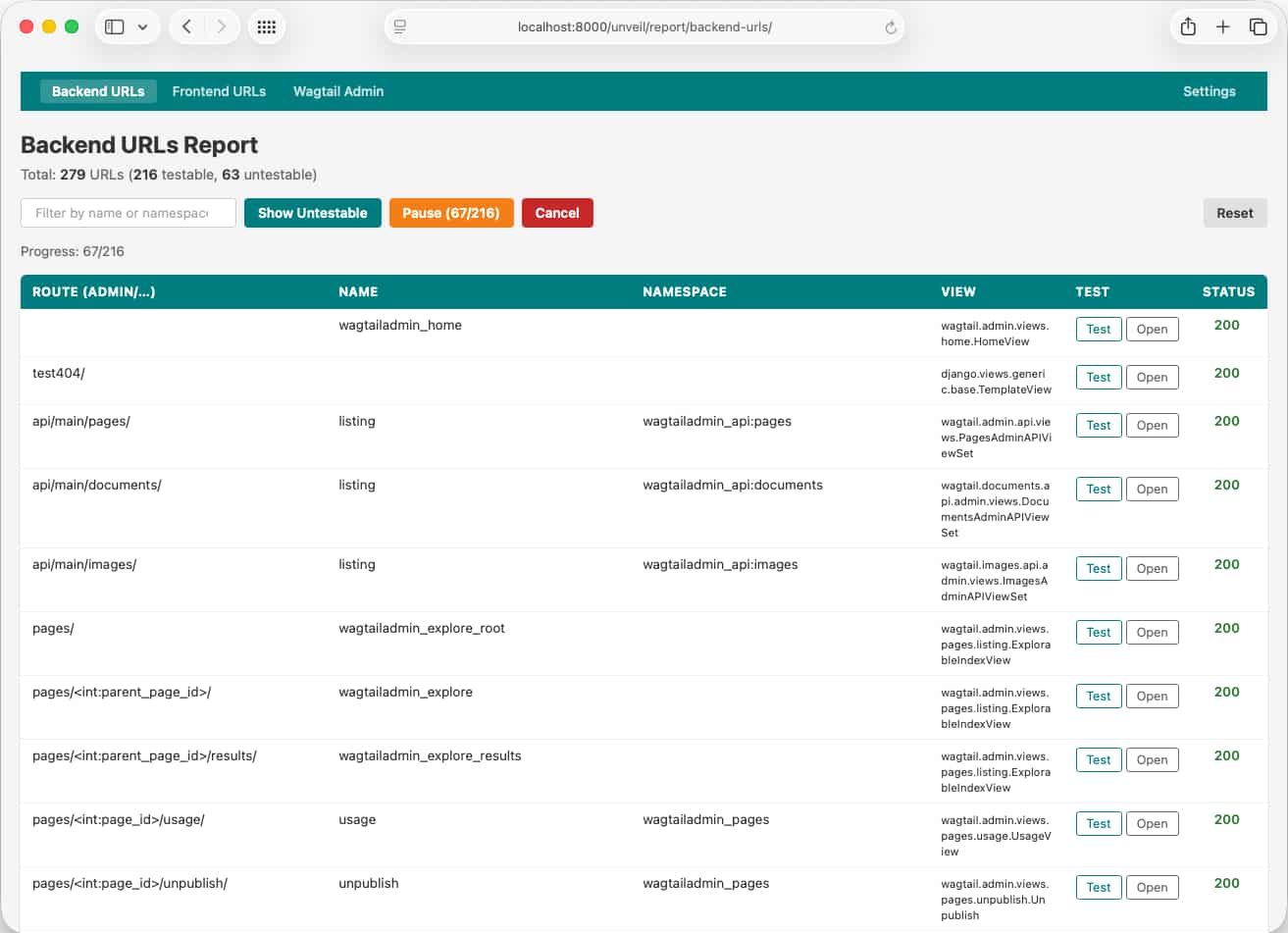Image resolution: width=1288 pixels, height=933 pixels.
Task: Click the VIEW column header
Action: 958,291
